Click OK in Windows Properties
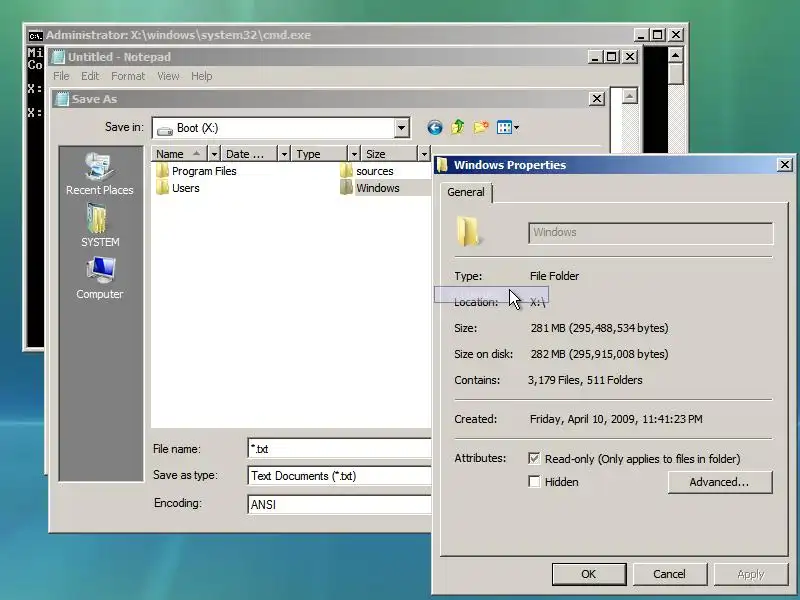The height and width of the screenshot is (600, 800). (589, 574)
